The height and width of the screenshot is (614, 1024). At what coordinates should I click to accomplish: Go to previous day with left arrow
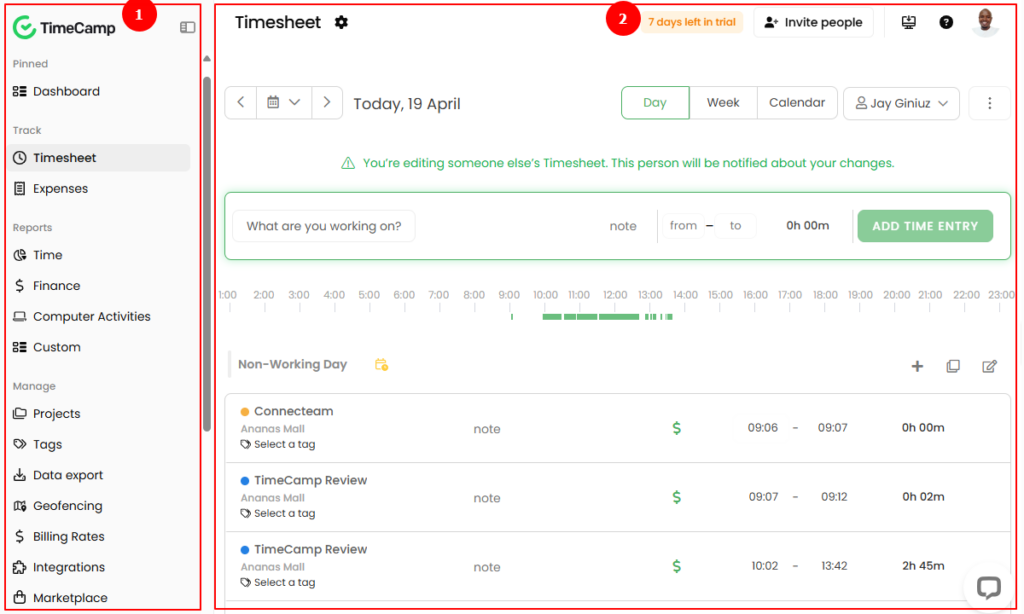tap(241, 103)
